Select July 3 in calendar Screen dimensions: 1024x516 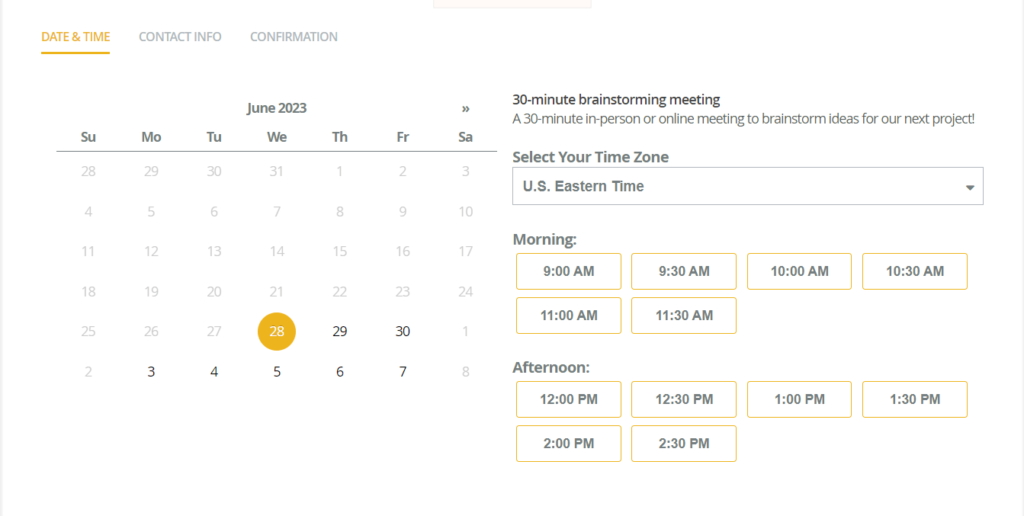[x=151, y=372]
